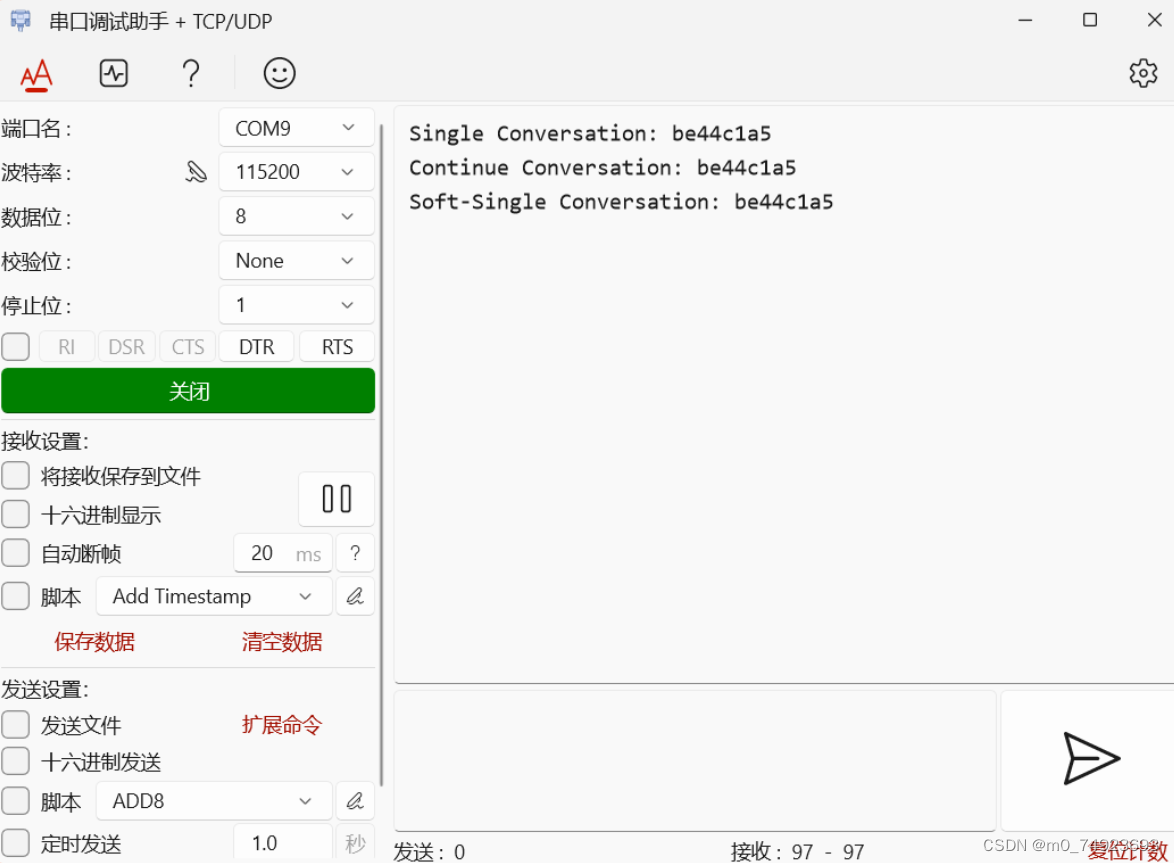1174x863 pixels.
Task: Click 关闭 to close the serial port
Action: [x=188, y=390]
